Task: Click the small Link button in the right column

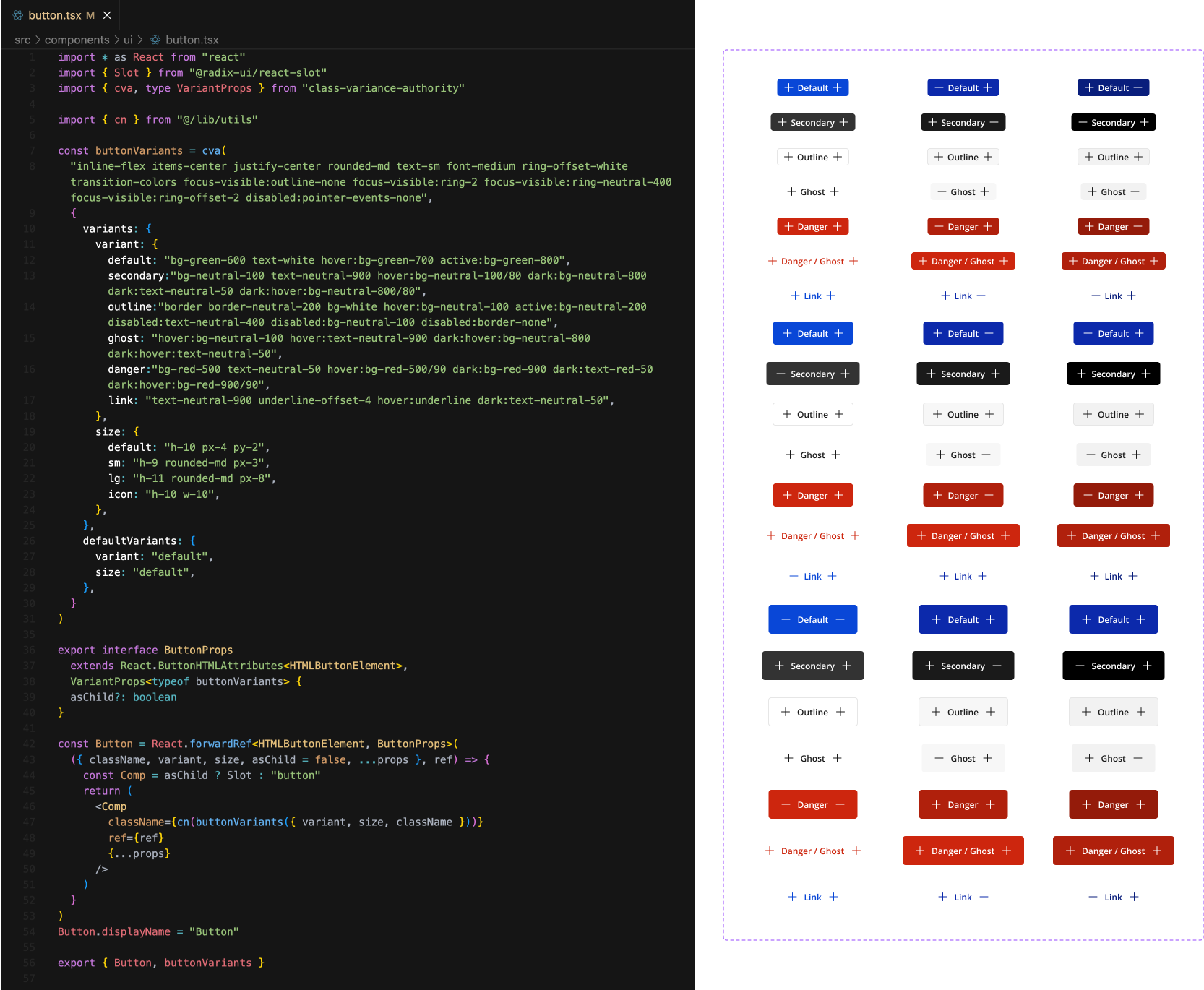Action: point(1114,296)
